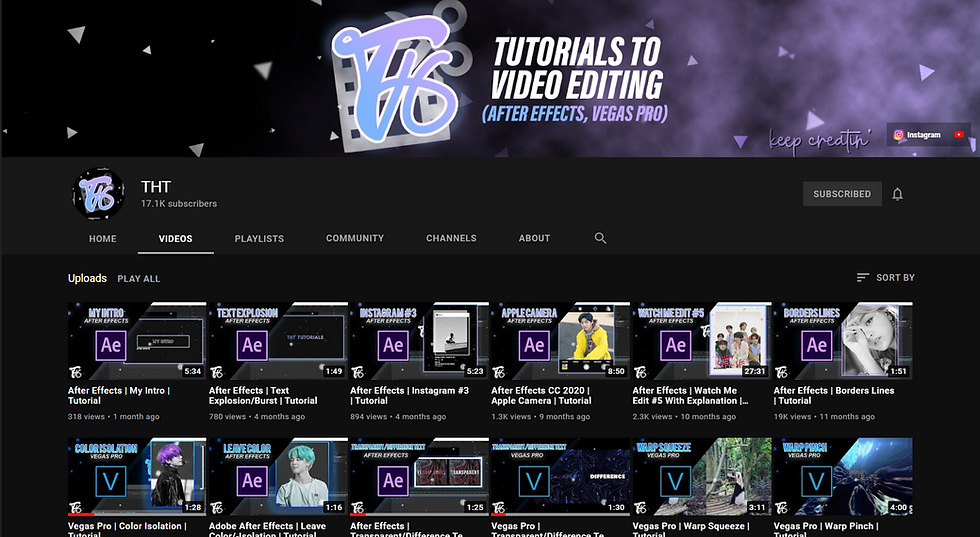This screenshot has height=537, width=980.
Task: Click '2.3K views • 10 months ago' text
Action: (x=684, y=416)
